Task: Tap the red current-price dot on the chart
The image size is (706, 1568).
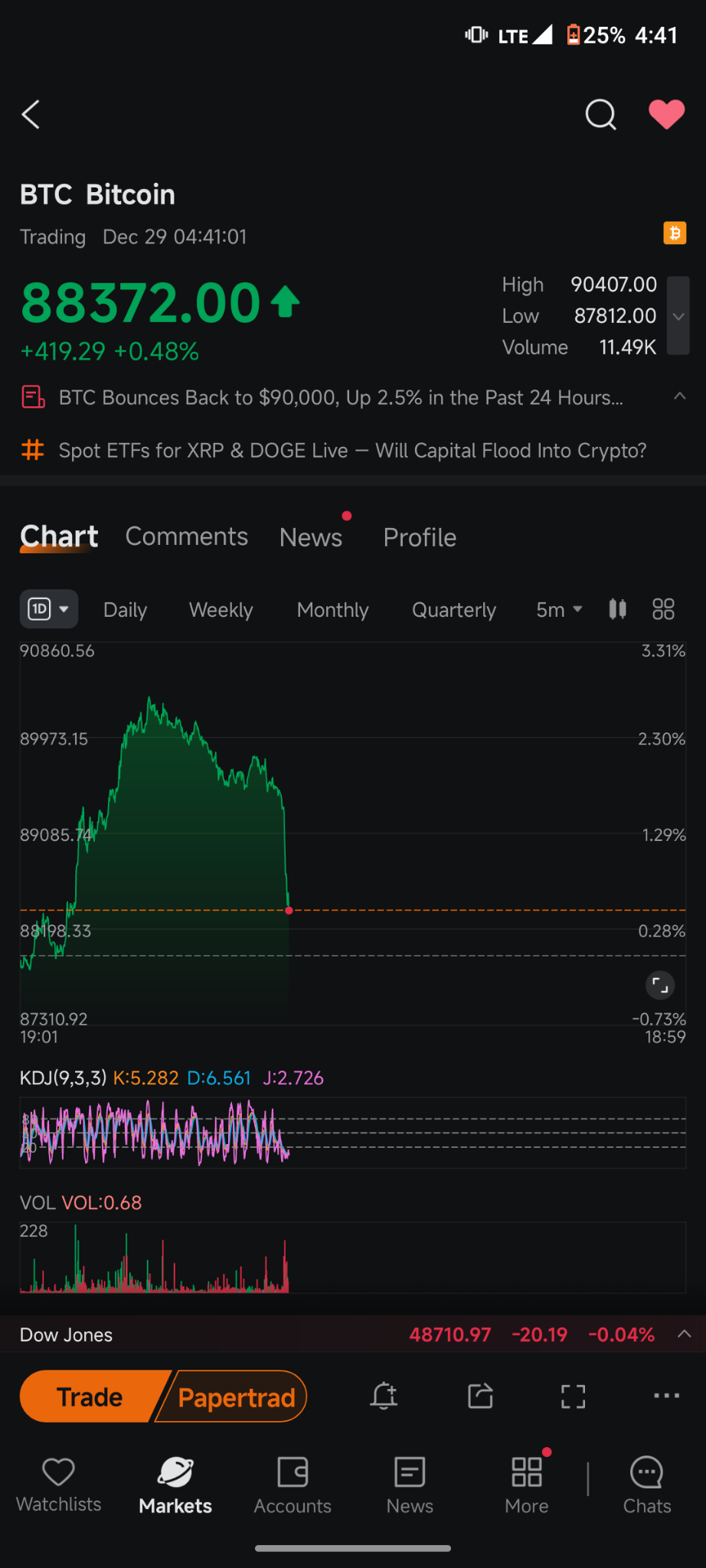Action: click(x=289, y=911)
